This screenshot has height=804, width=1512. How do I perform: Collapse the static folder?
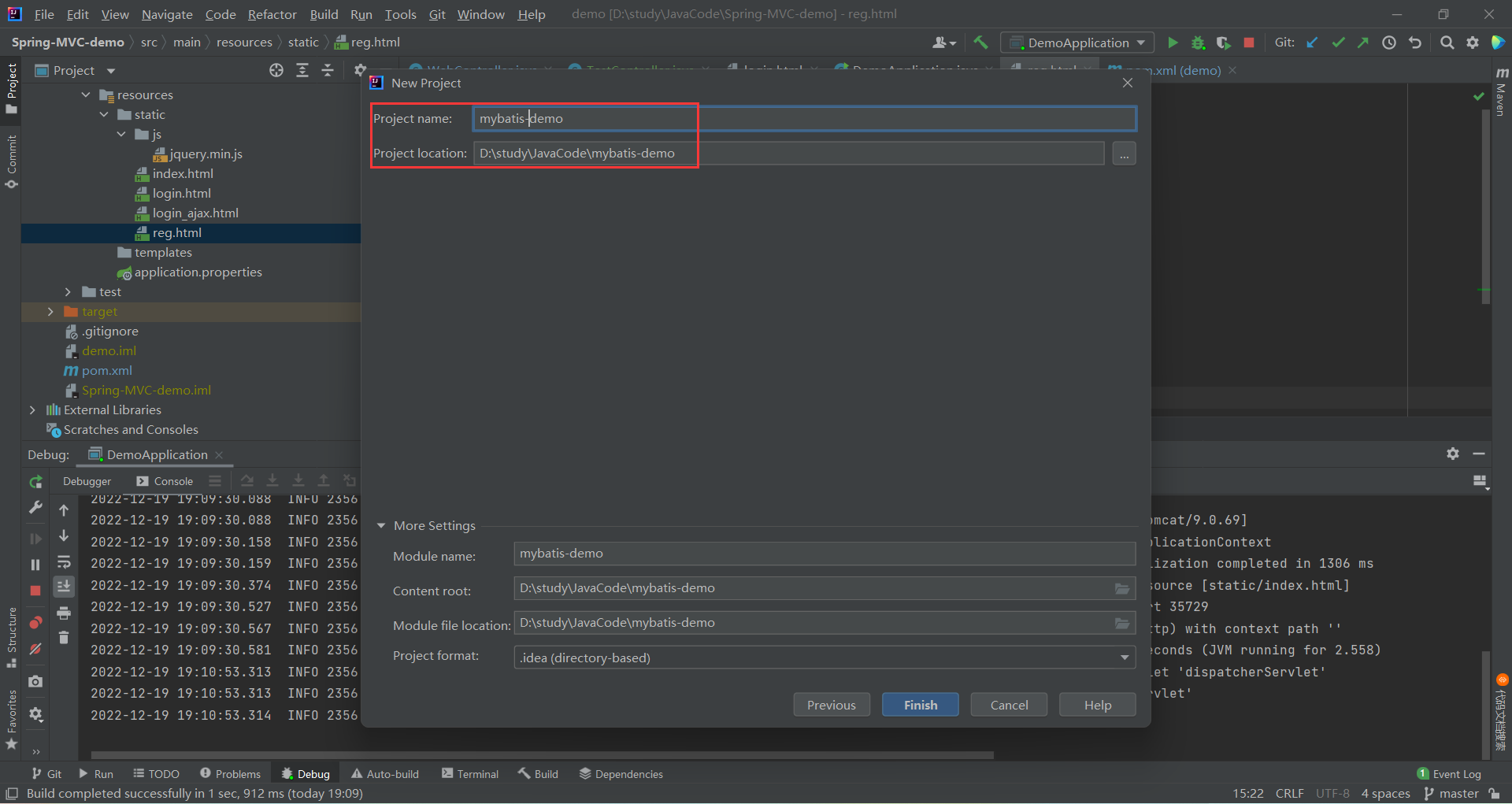(x=104, y=115)
